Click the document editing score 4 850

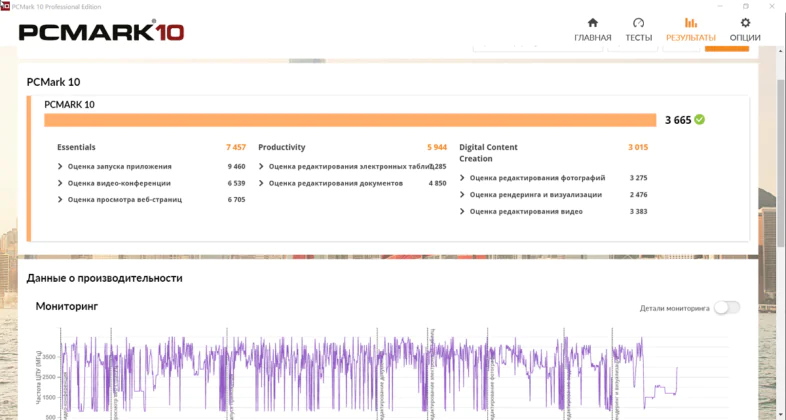pyautogui.click(x=437, y=183)
